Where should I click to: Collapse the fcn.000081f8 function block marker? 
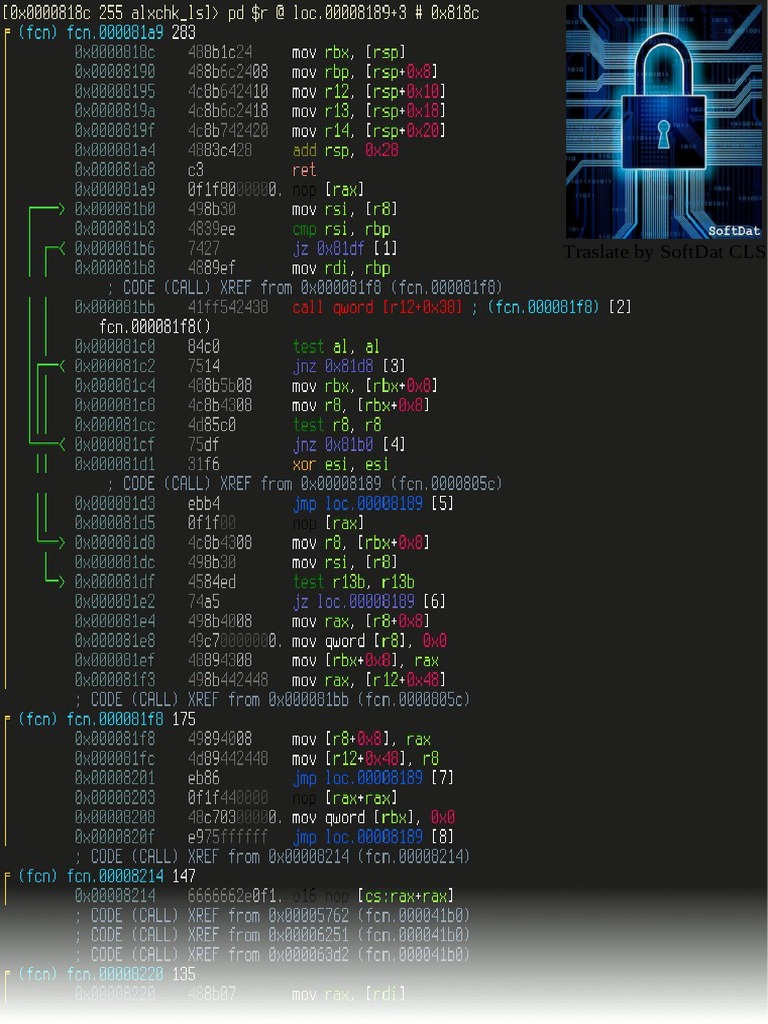point(9,719)
